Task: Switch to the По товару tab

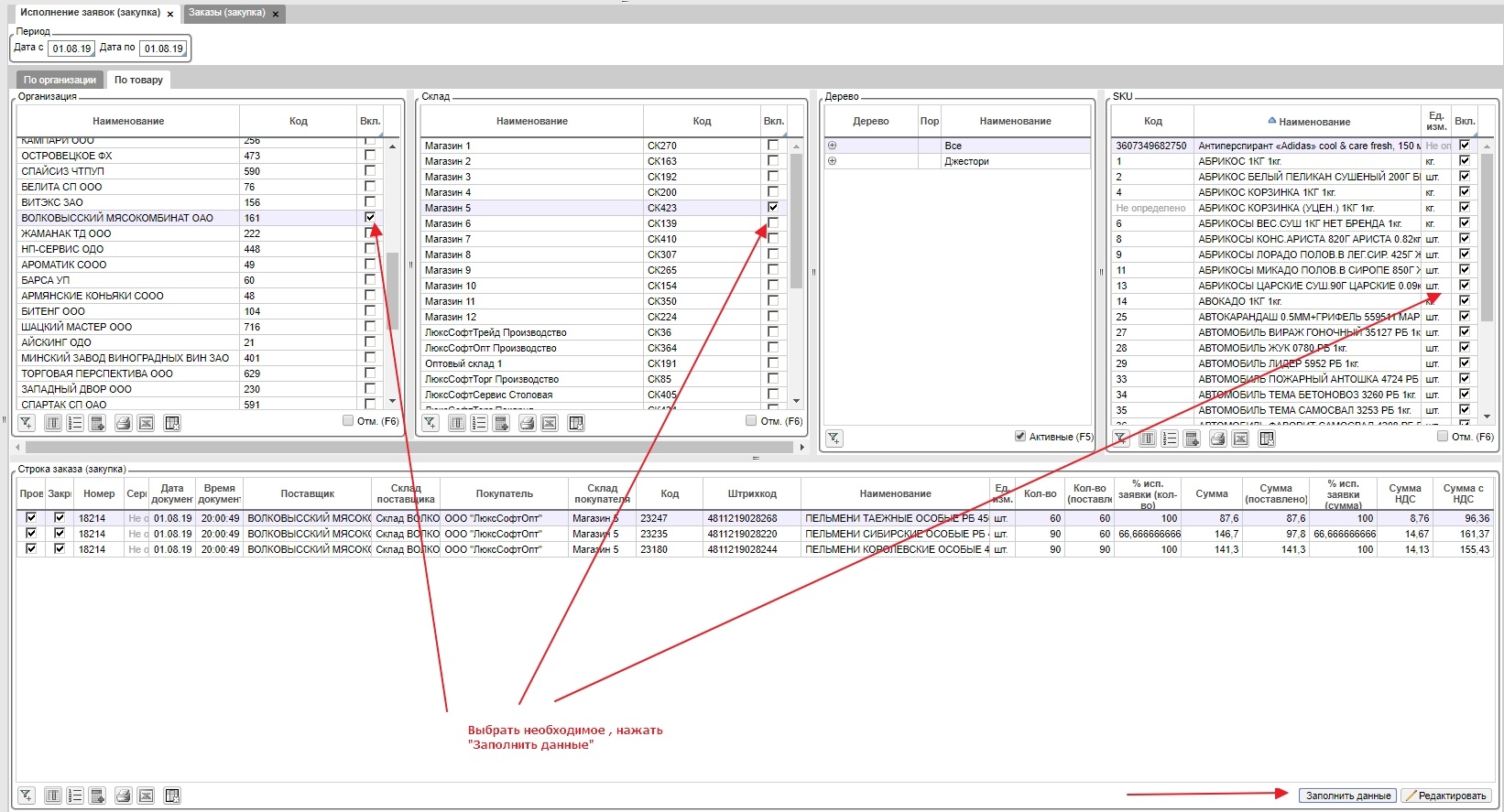Action: 138,80
